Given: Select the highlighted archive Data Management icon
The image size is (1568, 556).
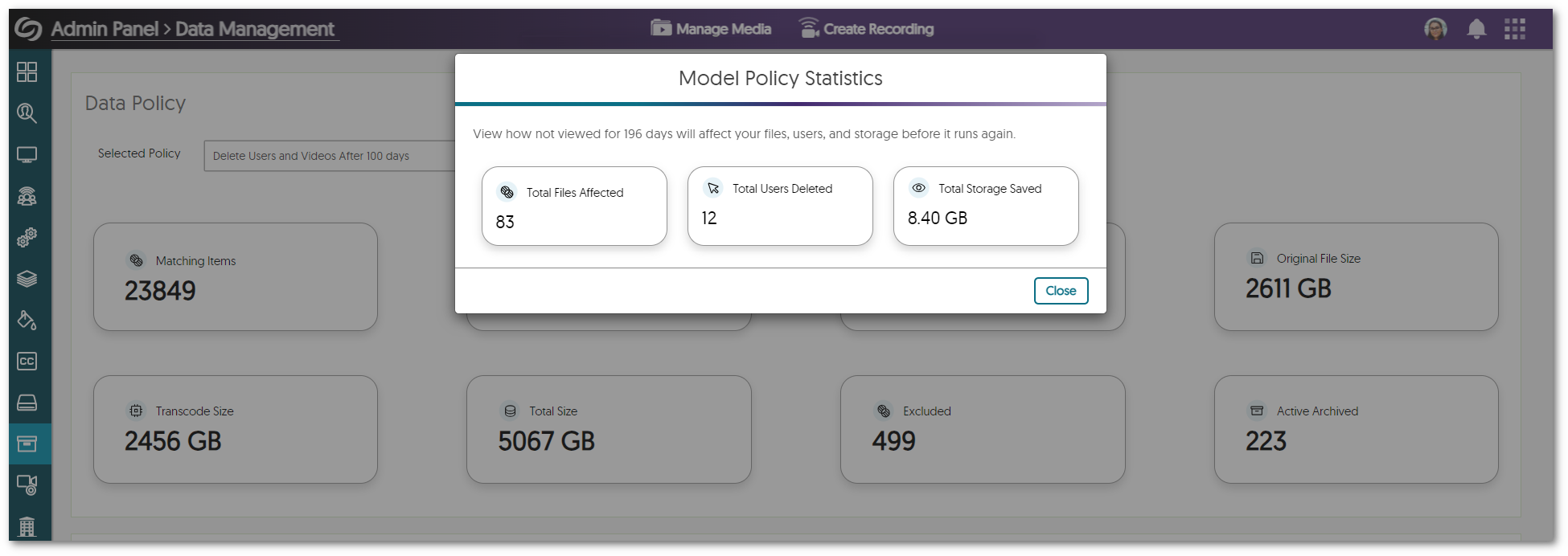Looking at the screenshot, I should click(28, 444).
